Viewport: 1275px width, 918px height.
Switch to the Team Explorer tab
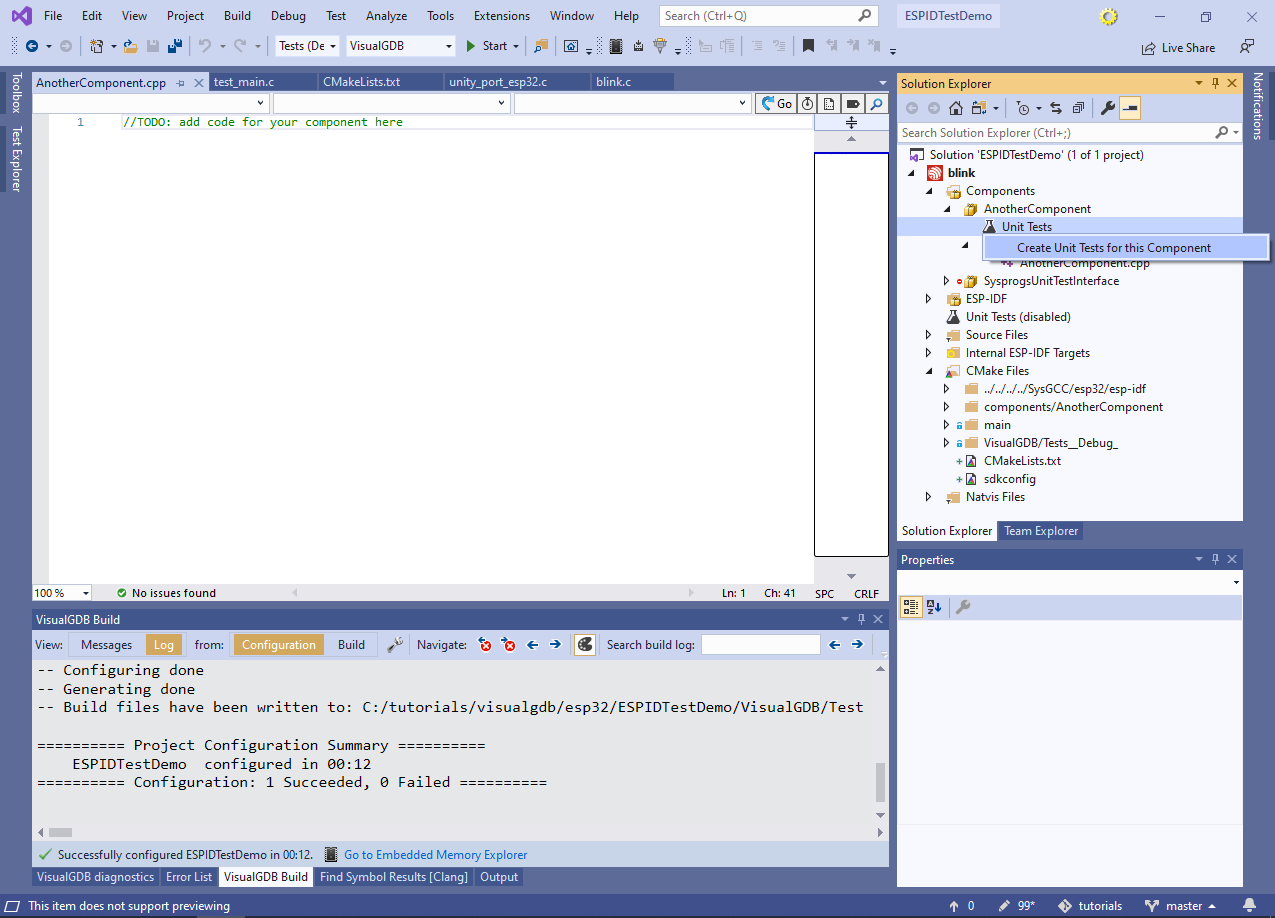1041,531
